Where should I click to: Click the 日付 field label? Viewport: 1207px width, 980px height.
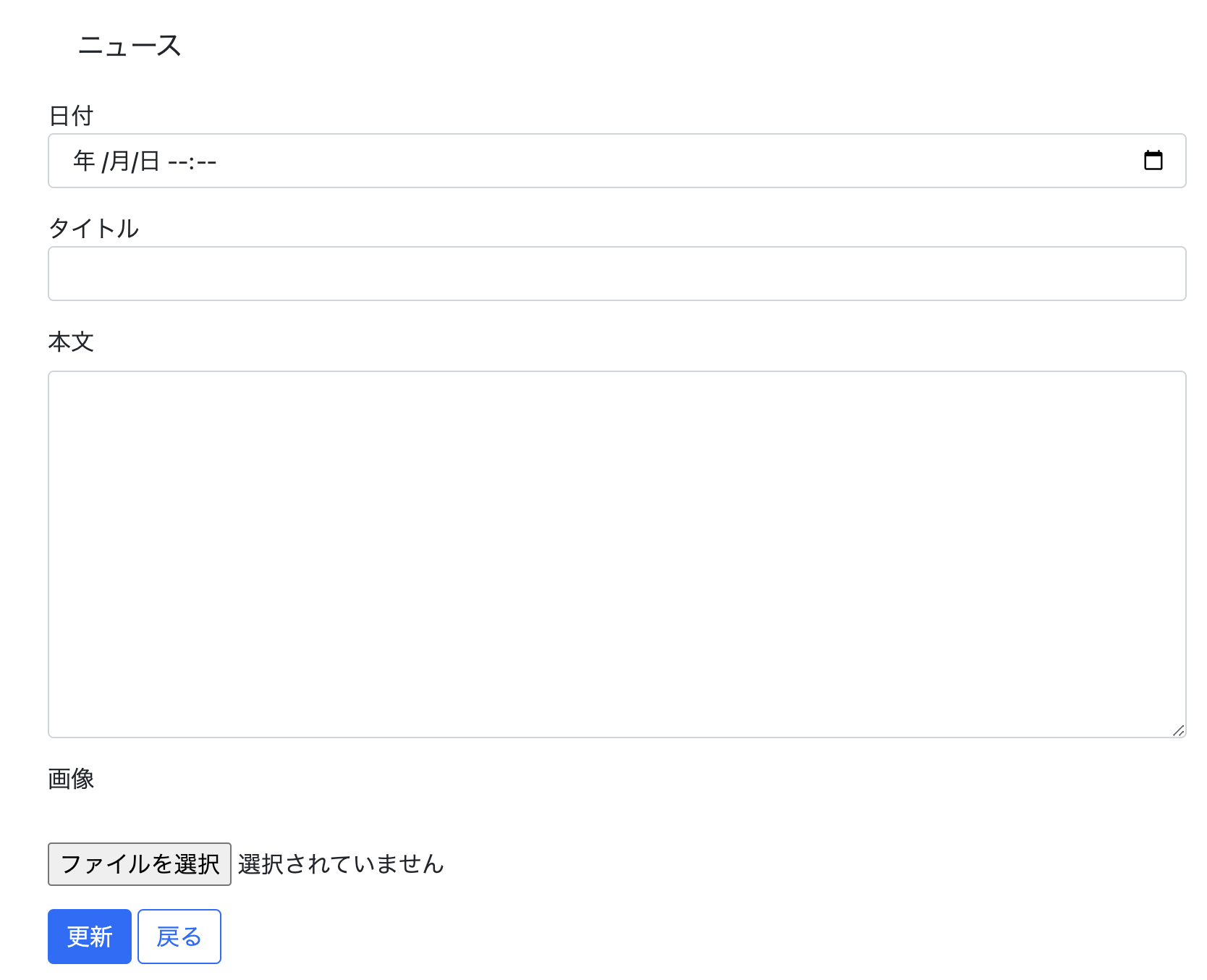(71, 116)
